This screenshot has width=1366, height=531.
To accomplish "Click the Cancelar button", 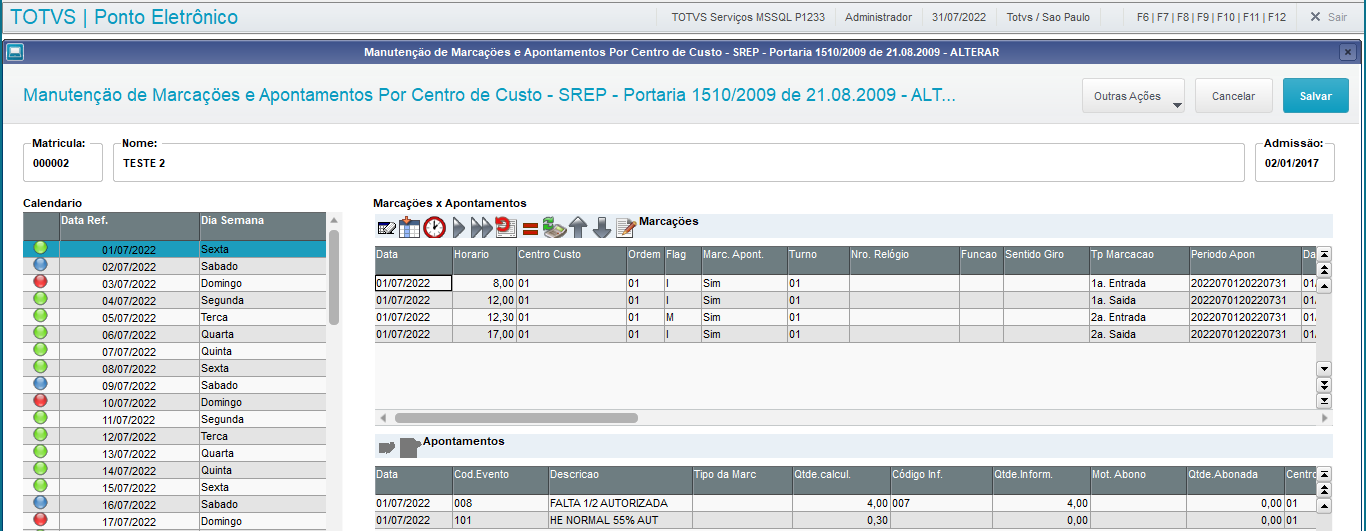I will coord(1233,96).
